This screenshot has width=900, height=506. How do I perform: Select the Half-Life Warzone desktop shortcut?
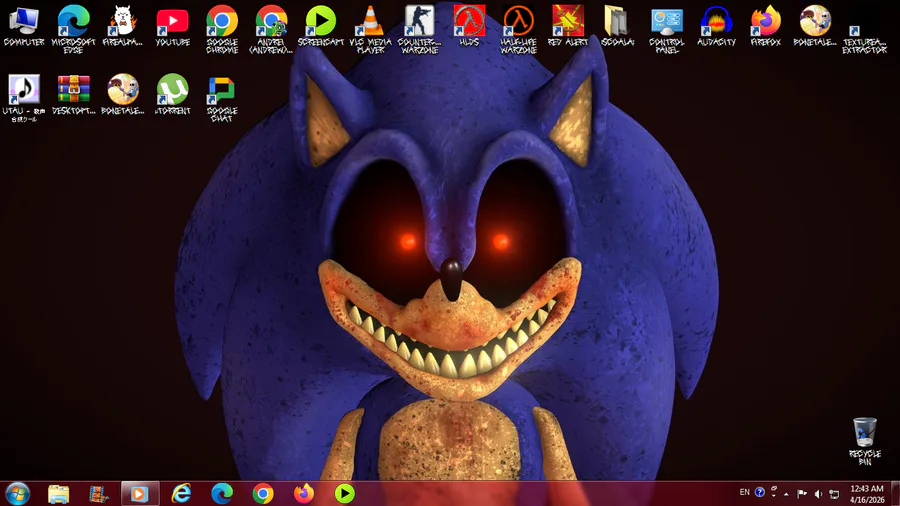tap(518, 29)
